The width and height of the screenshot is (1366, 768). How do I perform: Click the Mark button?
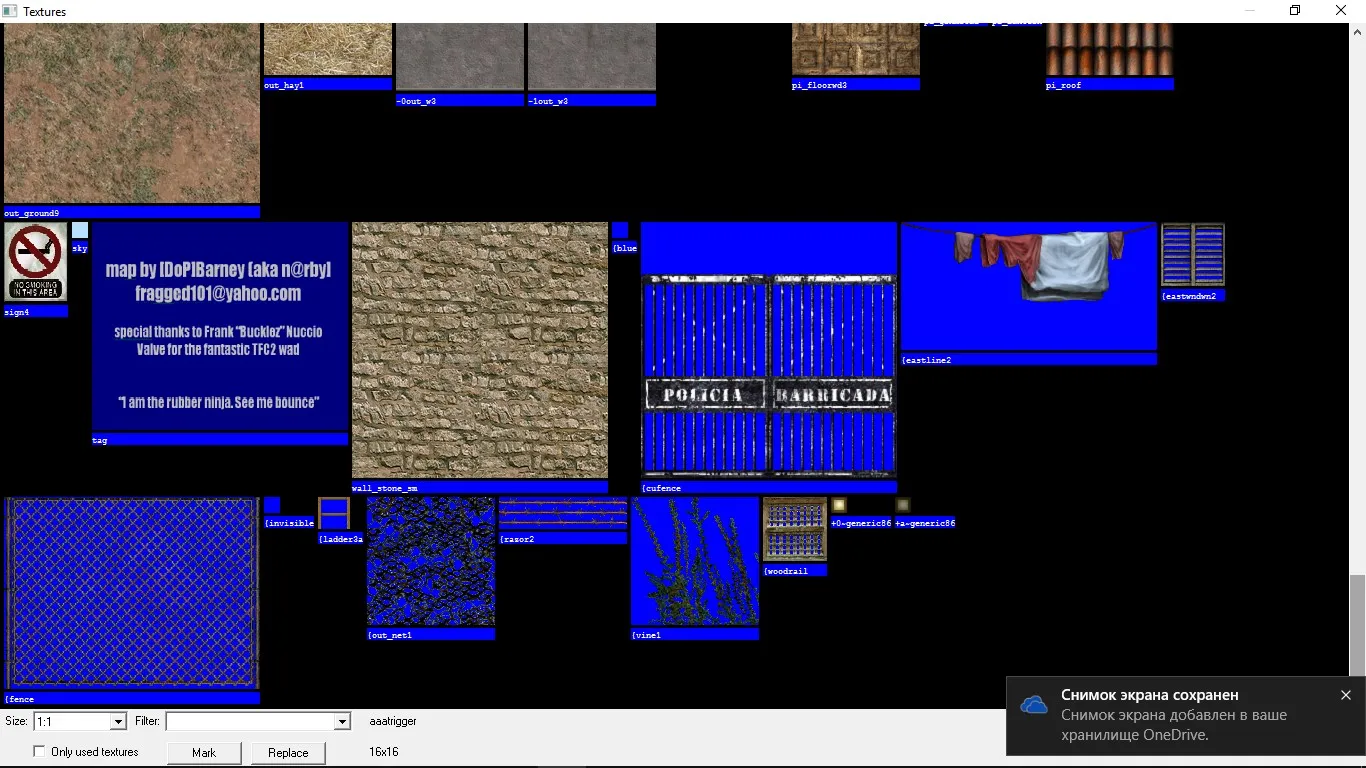coord(204,753)
